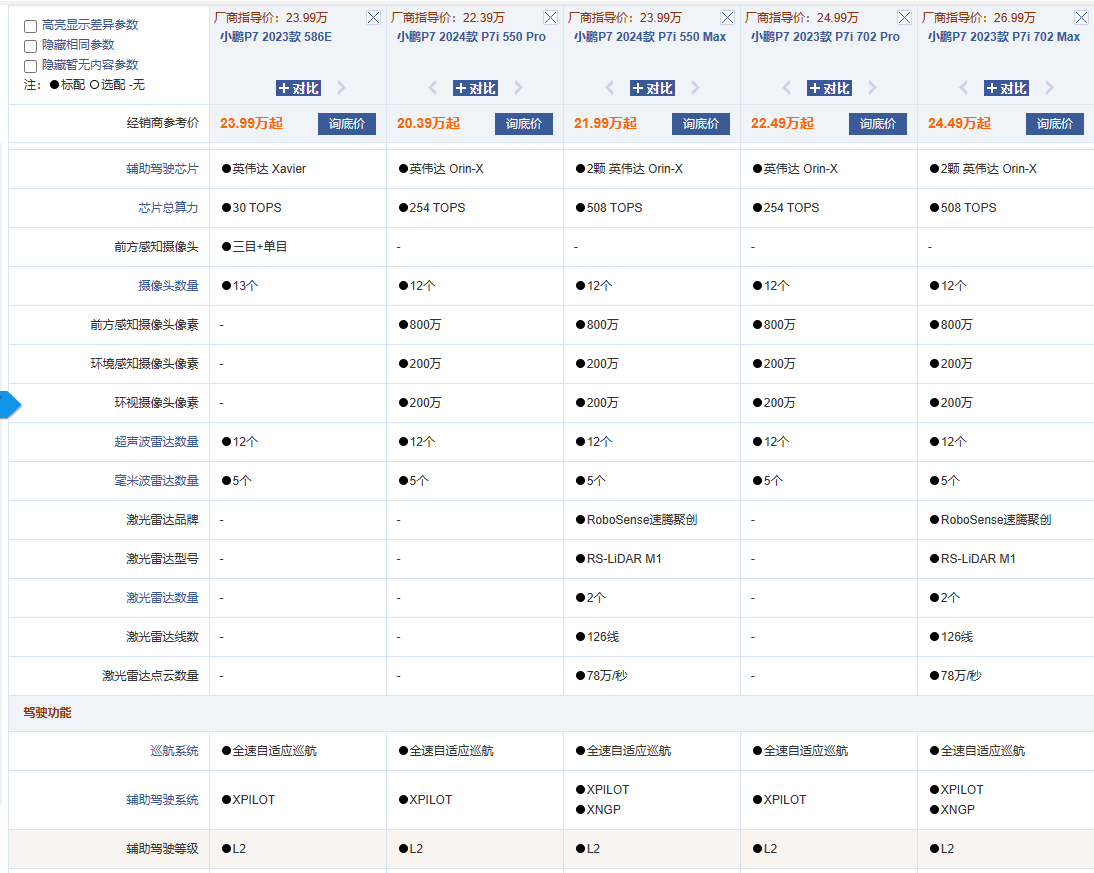Close the P7i 550 Pro comparison column
Viewport: 1094px width, 873px height.
pyautogui.click(x=550, y=17)
